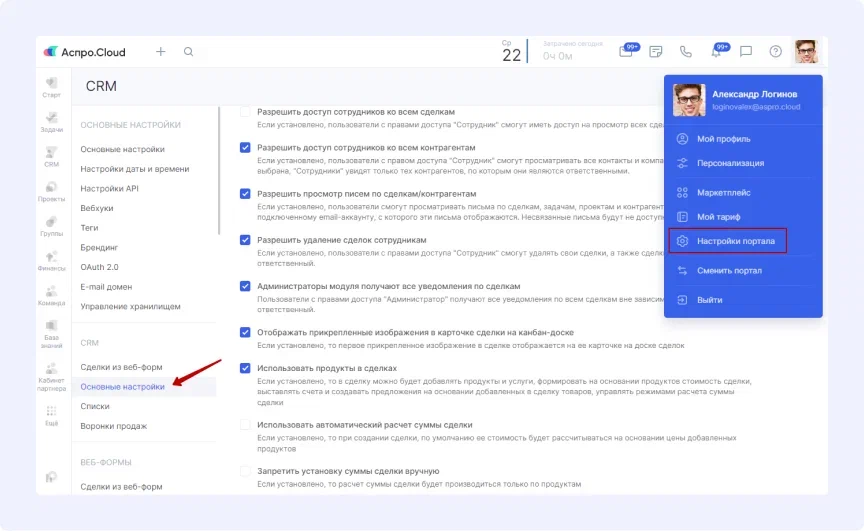Open База знаний in the left sidebar
This screenshot has height=531, width=864.
[51, 332]
